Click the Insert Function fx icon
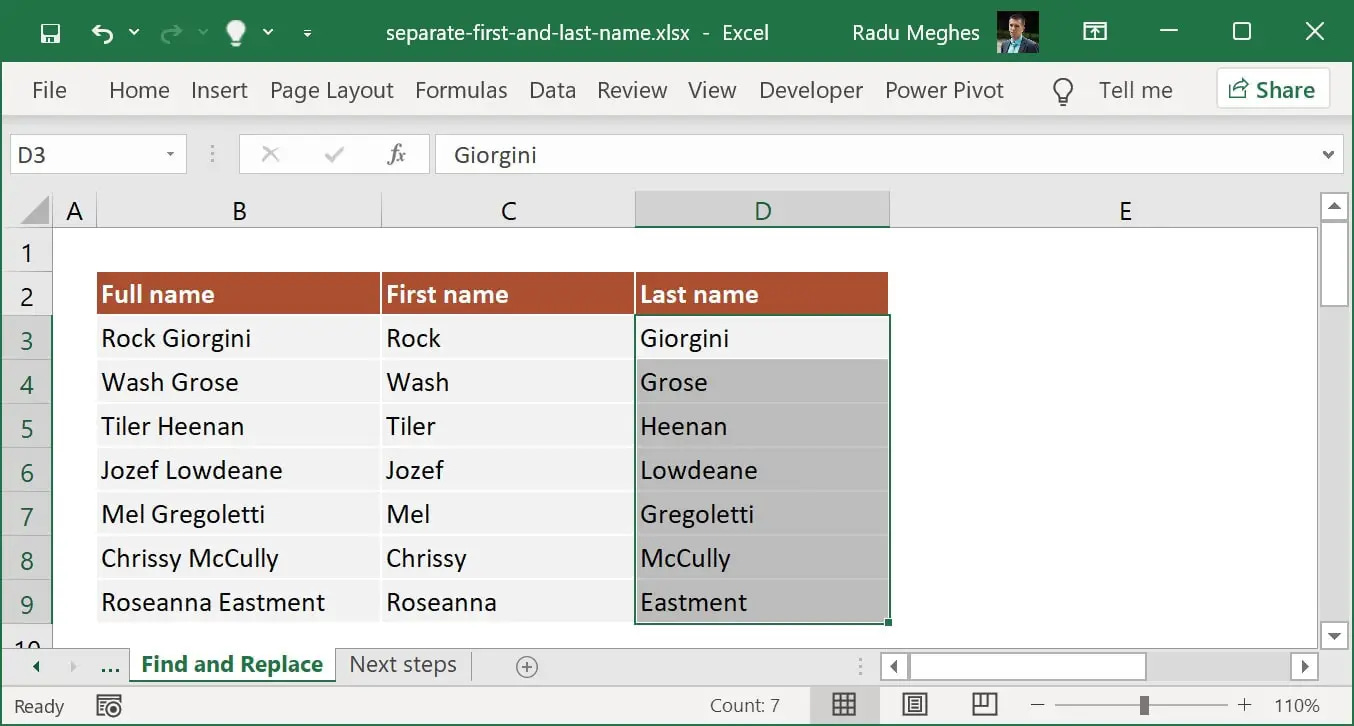Screen dimensions: 1354x726 (396, 154)
